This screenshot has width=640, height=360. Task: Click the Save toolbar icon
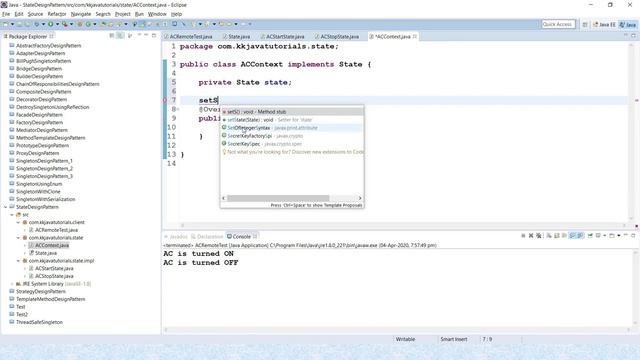point(19,24)
